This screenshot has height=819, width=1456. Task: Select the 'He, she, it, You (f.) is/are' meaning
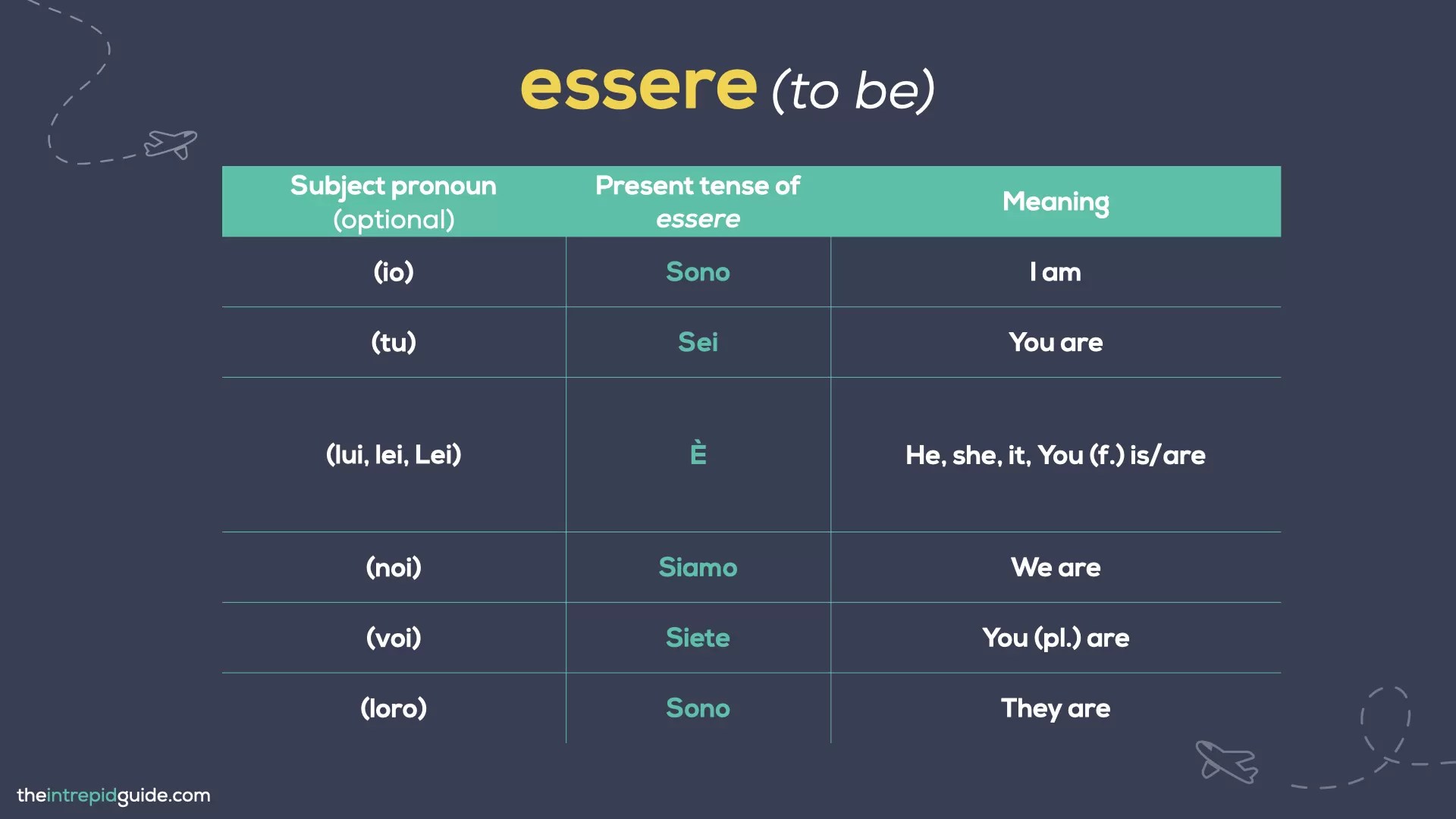[x=1056, y=455]
